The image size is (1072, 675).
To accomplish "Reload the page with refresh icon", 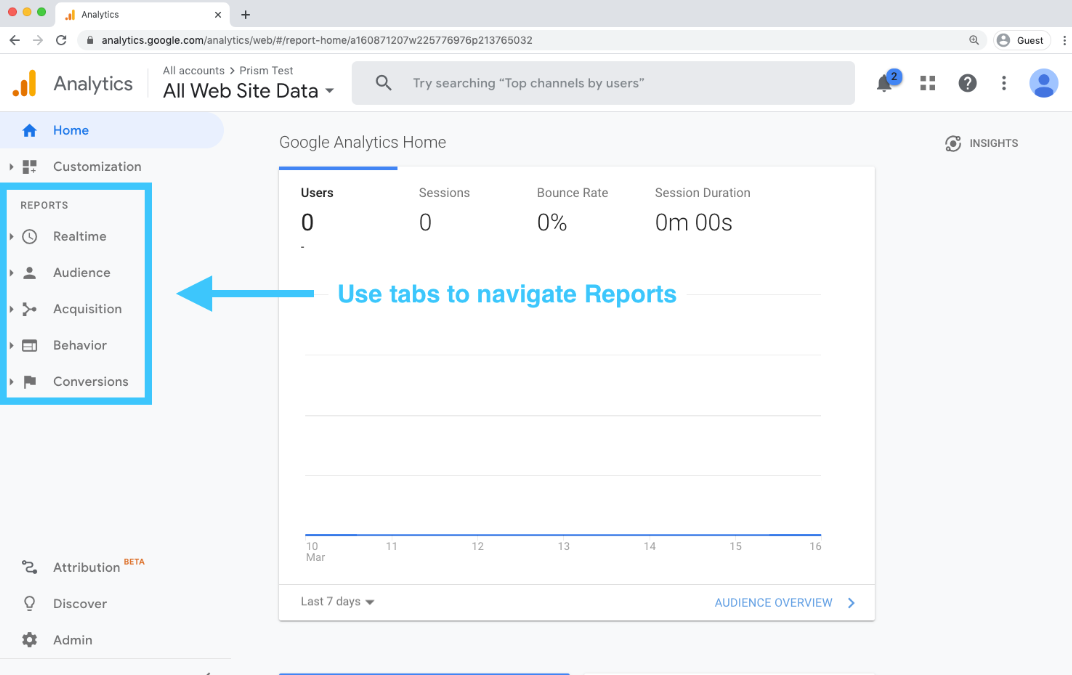I will click(61, 40).
